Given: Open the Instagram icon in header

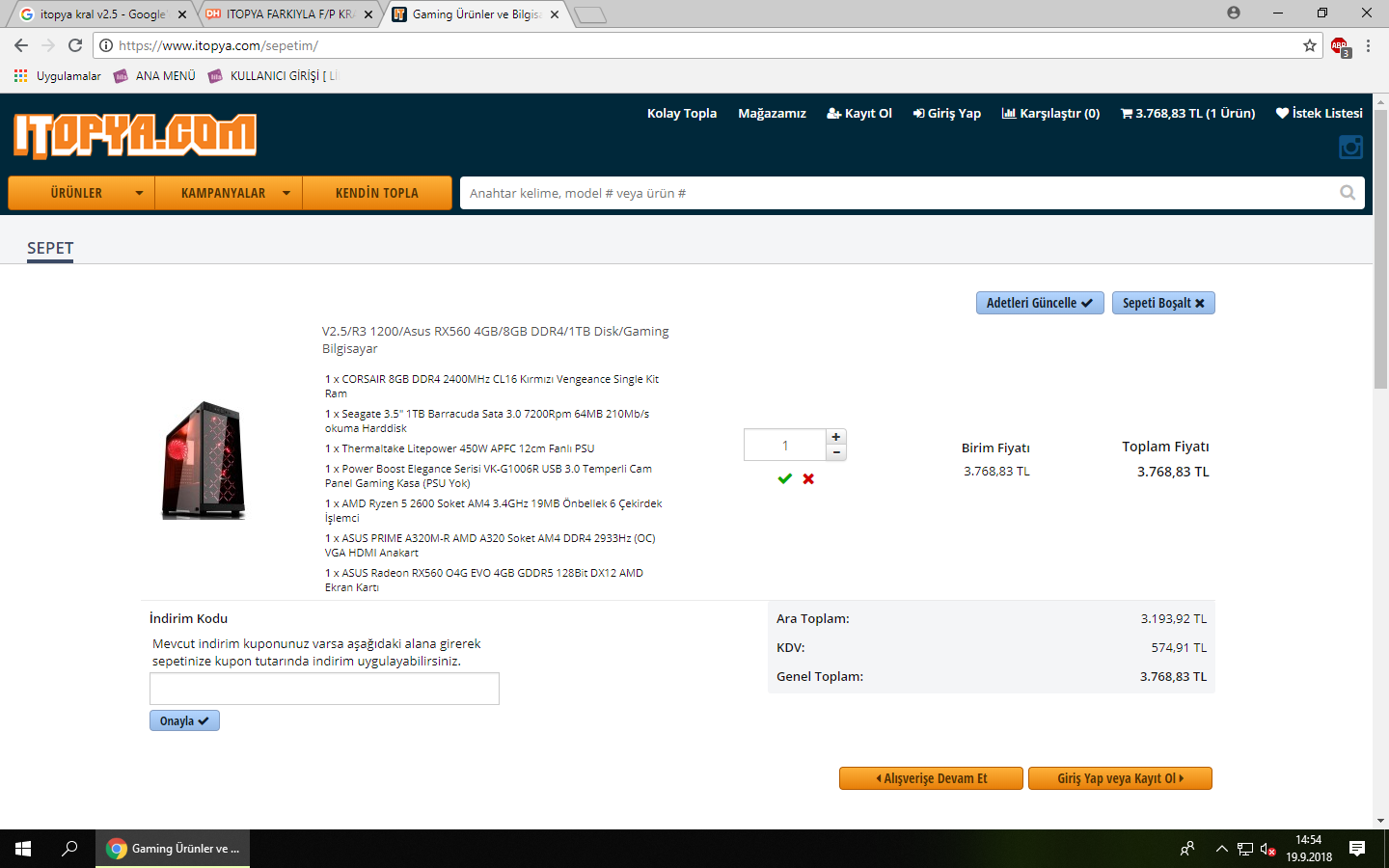Looking at the screenshot, I should 1350,147.
